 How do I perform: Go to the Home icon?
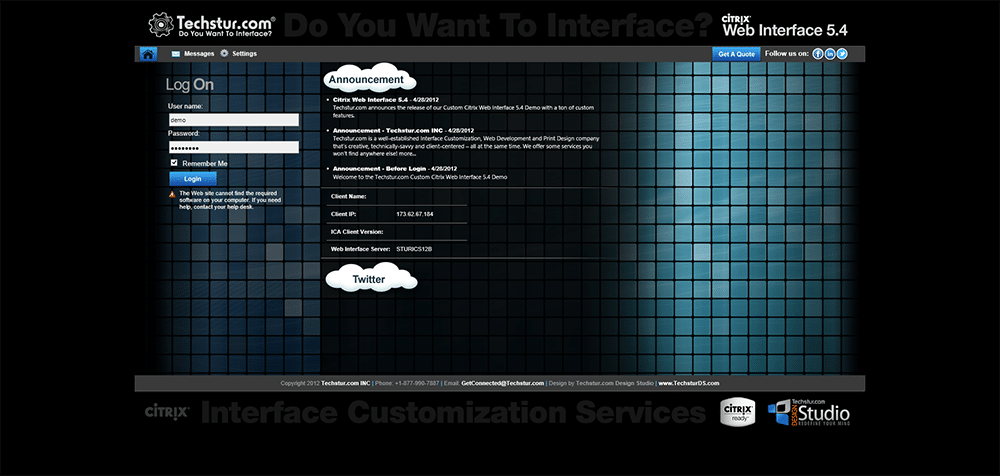148,54
